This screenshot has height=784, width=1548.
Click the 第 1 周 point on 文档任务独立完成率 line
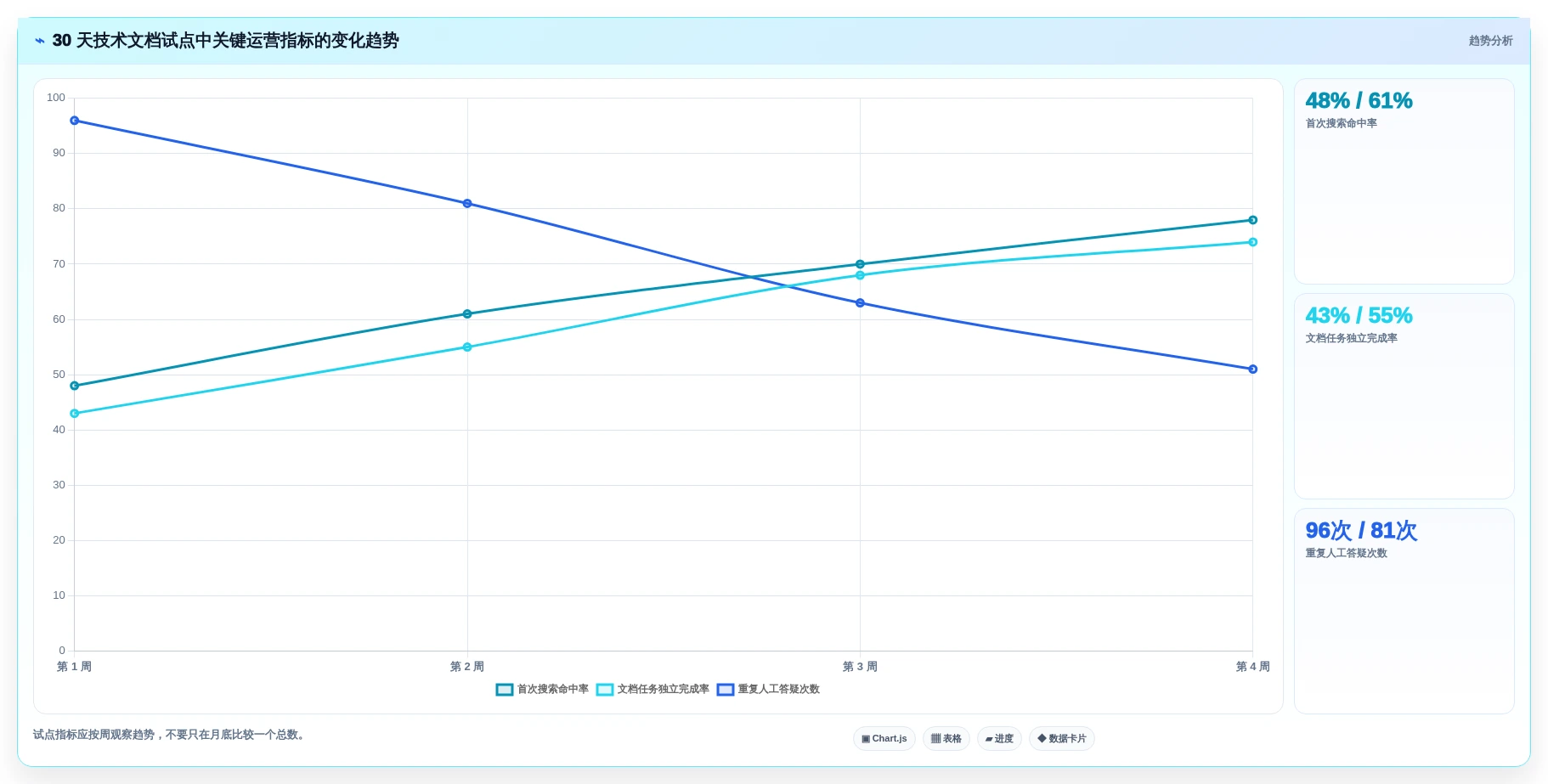coord(75,414)
